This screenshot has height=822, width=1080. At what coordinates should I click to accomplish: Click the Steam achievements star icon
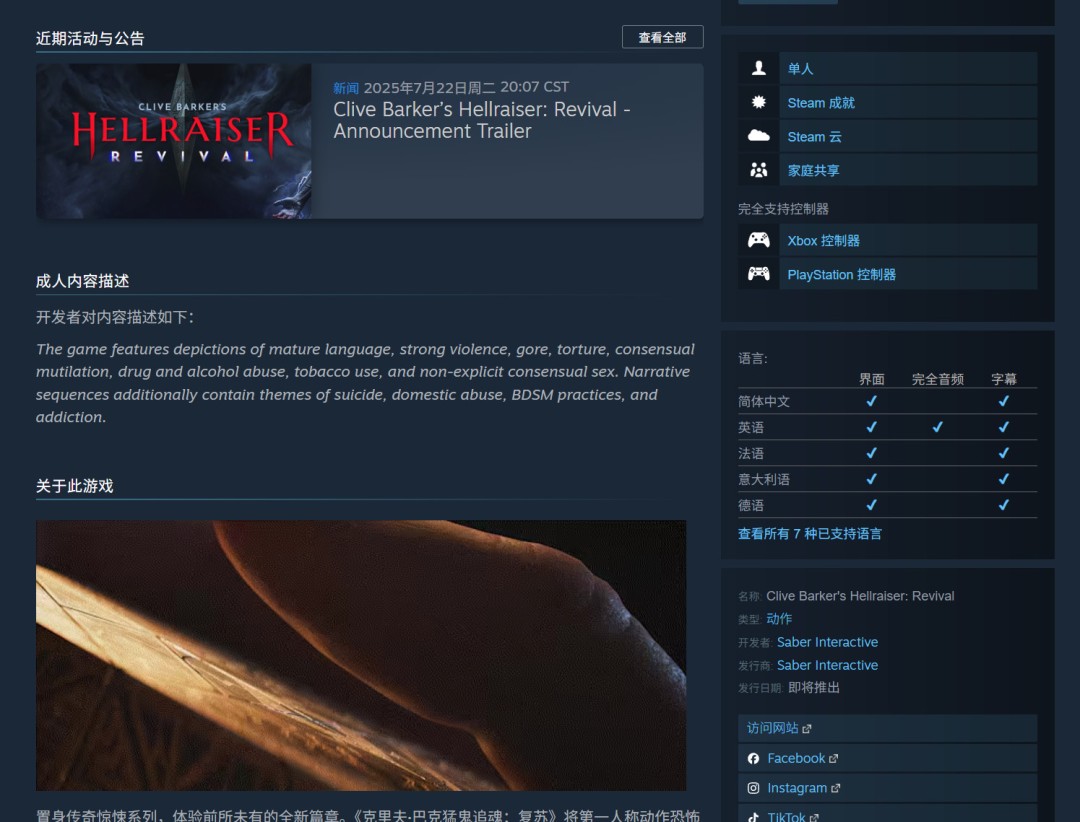[x=758, y=102]
